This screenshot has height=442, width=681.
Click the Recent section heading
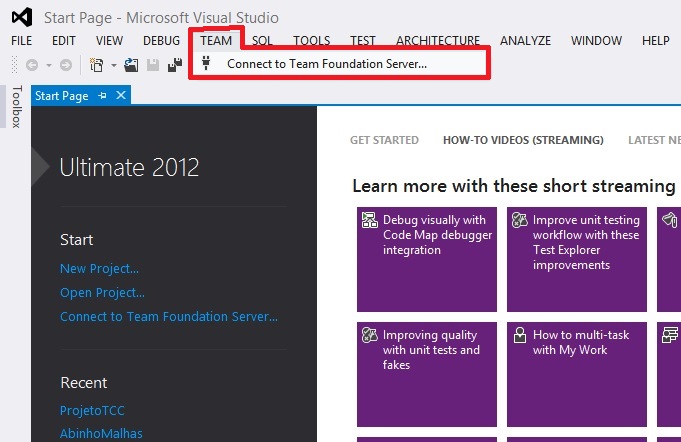pos(84,383)
